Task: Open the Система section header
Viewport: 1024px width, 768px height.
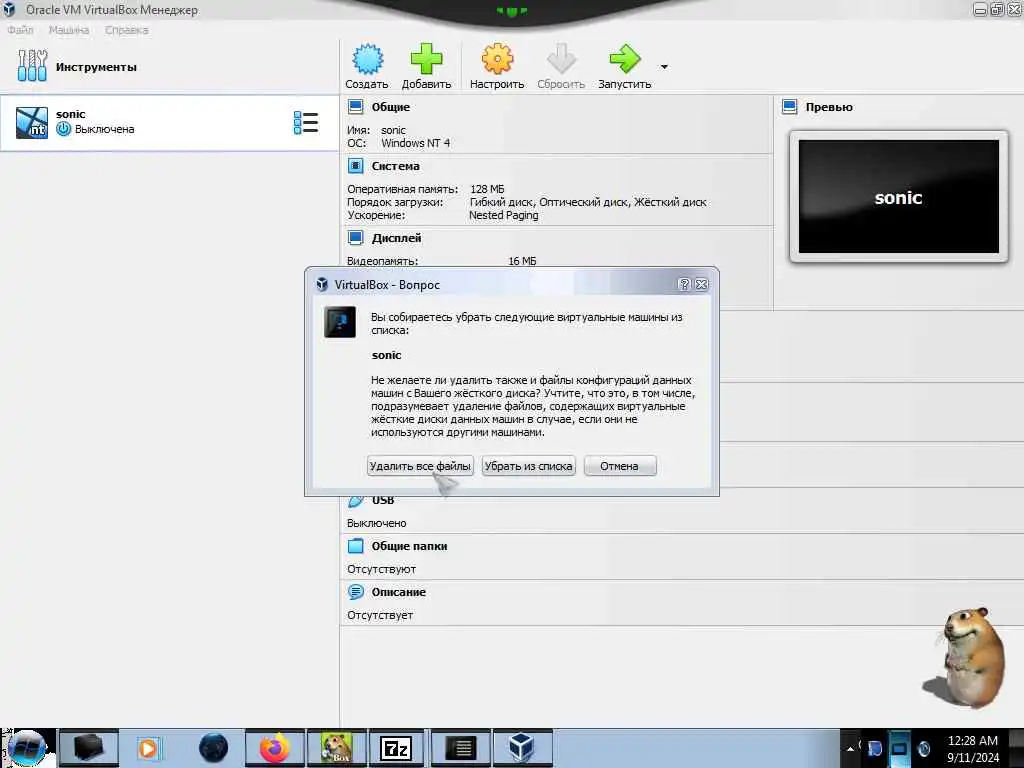Action: pyautogui.click(x=395, y=166)
